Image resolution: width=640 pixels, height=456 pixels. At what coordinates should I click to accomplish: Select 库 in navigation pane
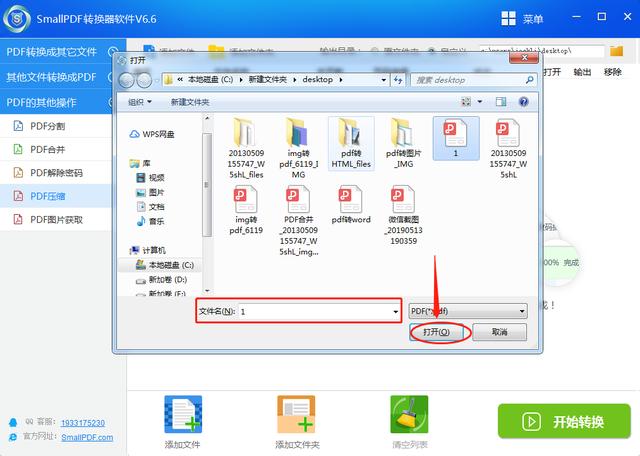coord(140,163)
